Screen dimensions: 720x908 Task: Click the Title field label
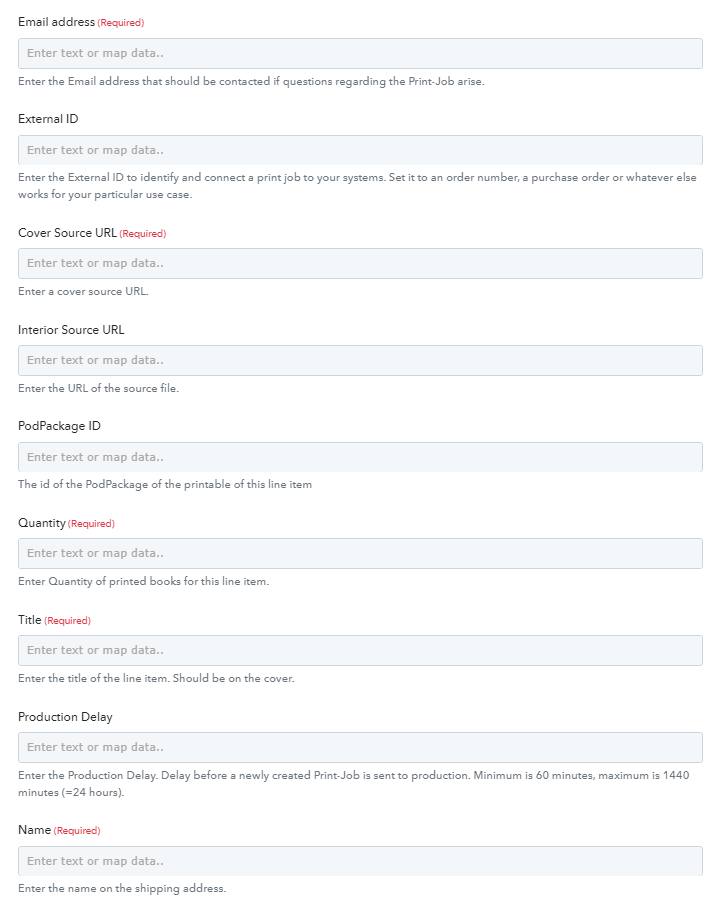point(30,620)
